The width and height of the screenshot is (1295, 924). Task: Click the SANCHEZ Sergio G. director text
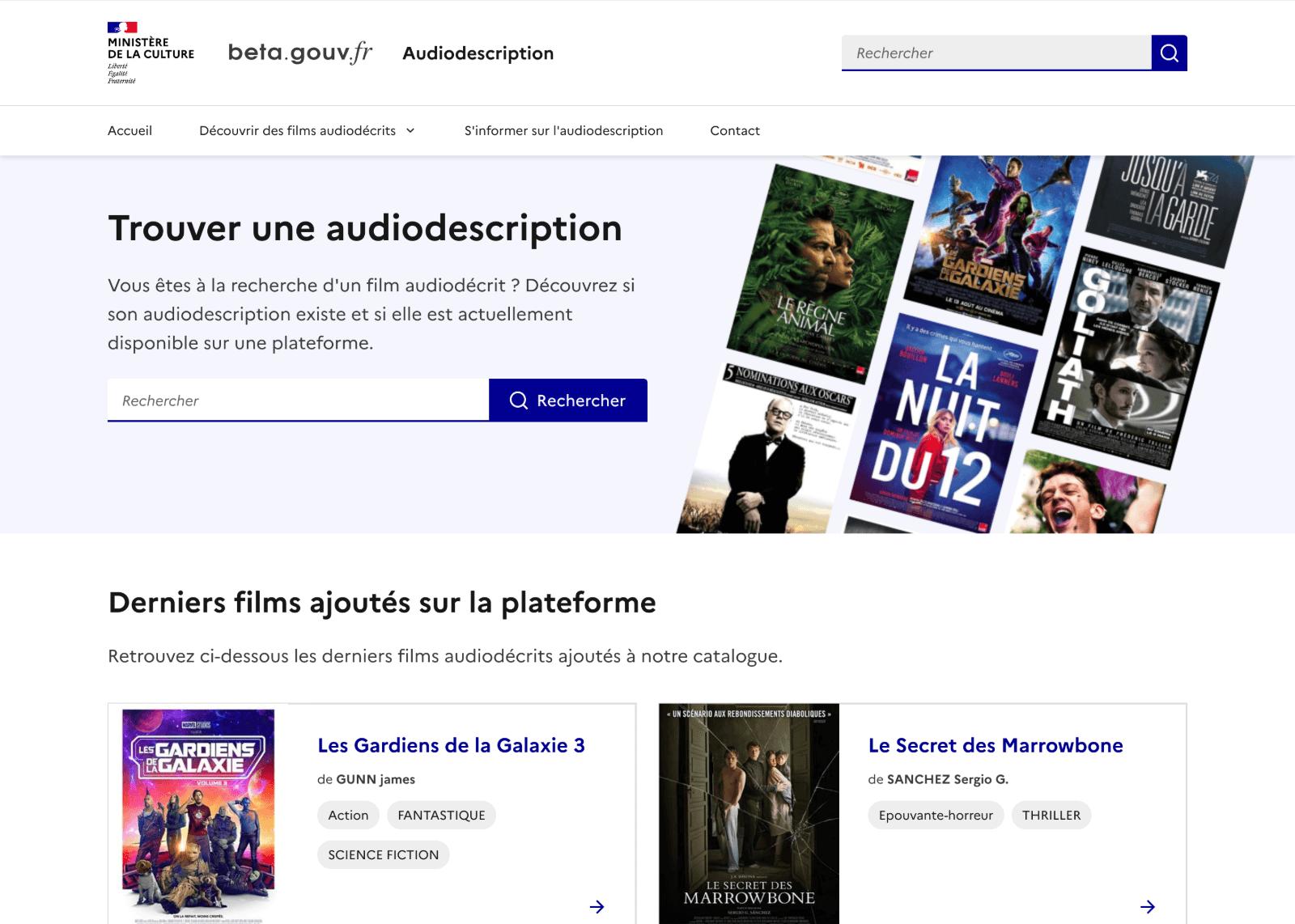point(948,779)
